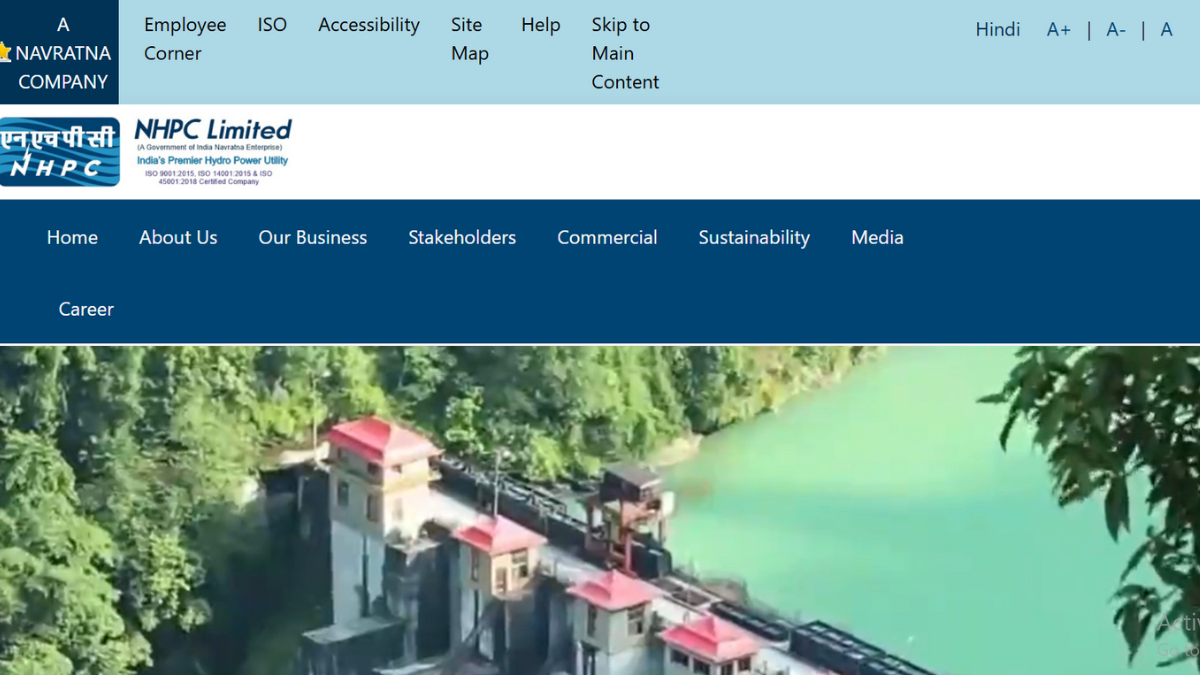Viewport: 1200px width, 675px height.
Task: Click the dam banner video image
Action: [x=600, y=511]
